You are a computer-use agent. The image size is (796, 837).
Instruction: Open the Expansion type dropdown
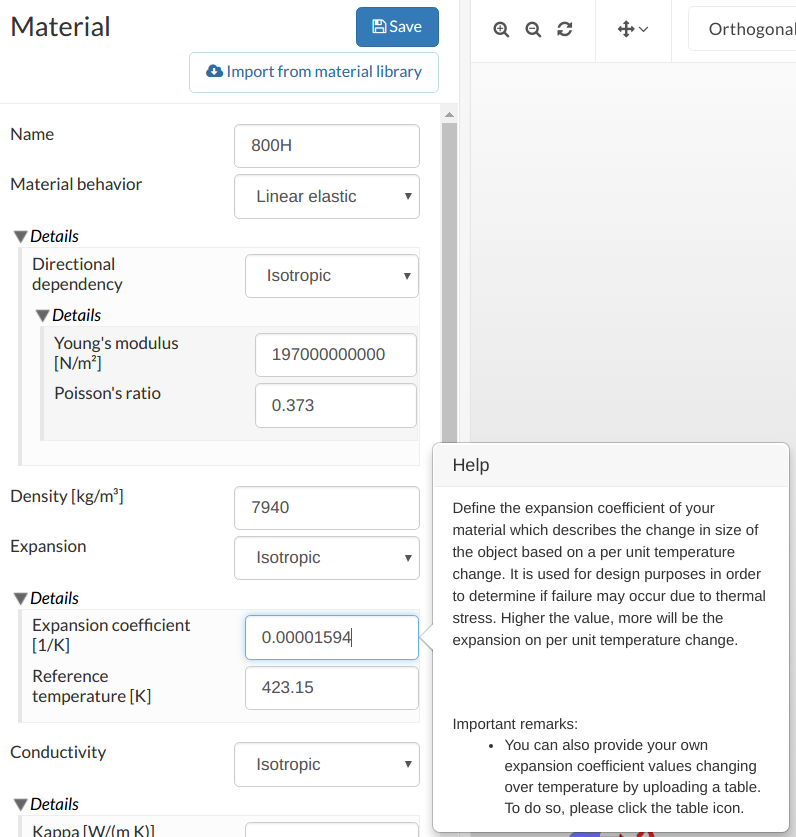327,558
